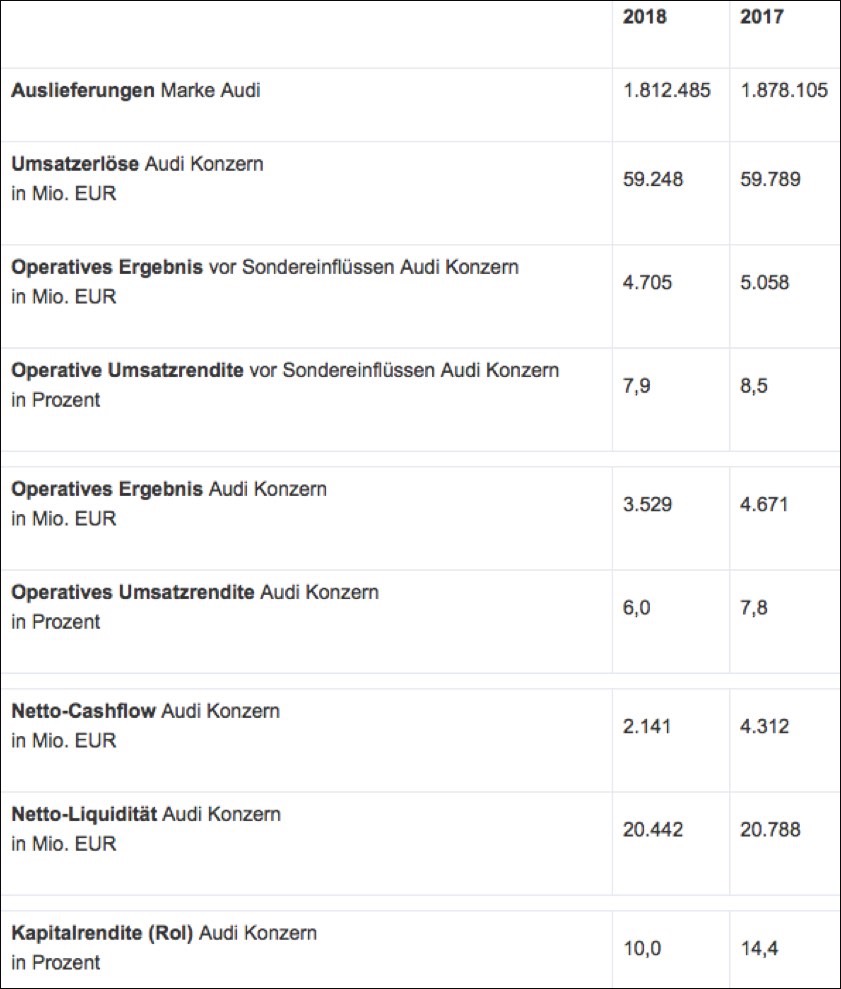
Task: Click the 59.248 revenue value
Action: coord(652,180)
